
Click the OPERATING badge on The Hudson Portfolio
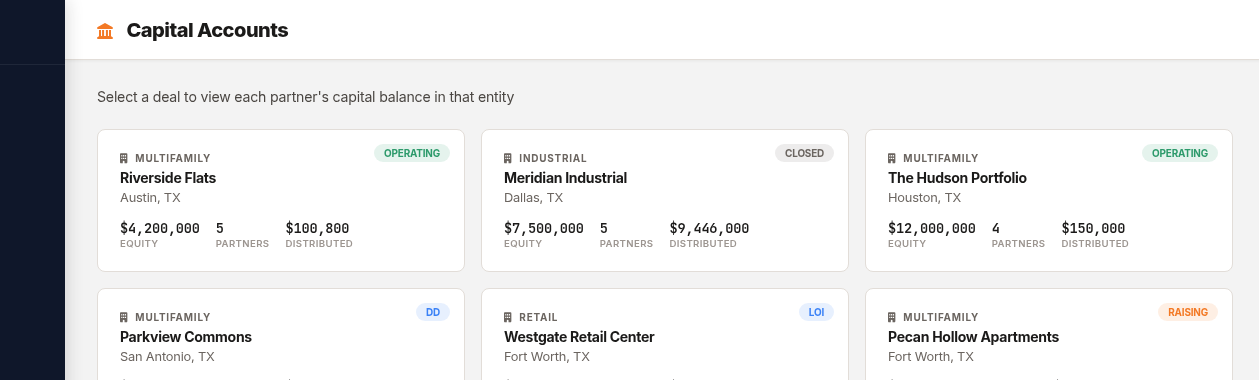tap(1180, 153)
